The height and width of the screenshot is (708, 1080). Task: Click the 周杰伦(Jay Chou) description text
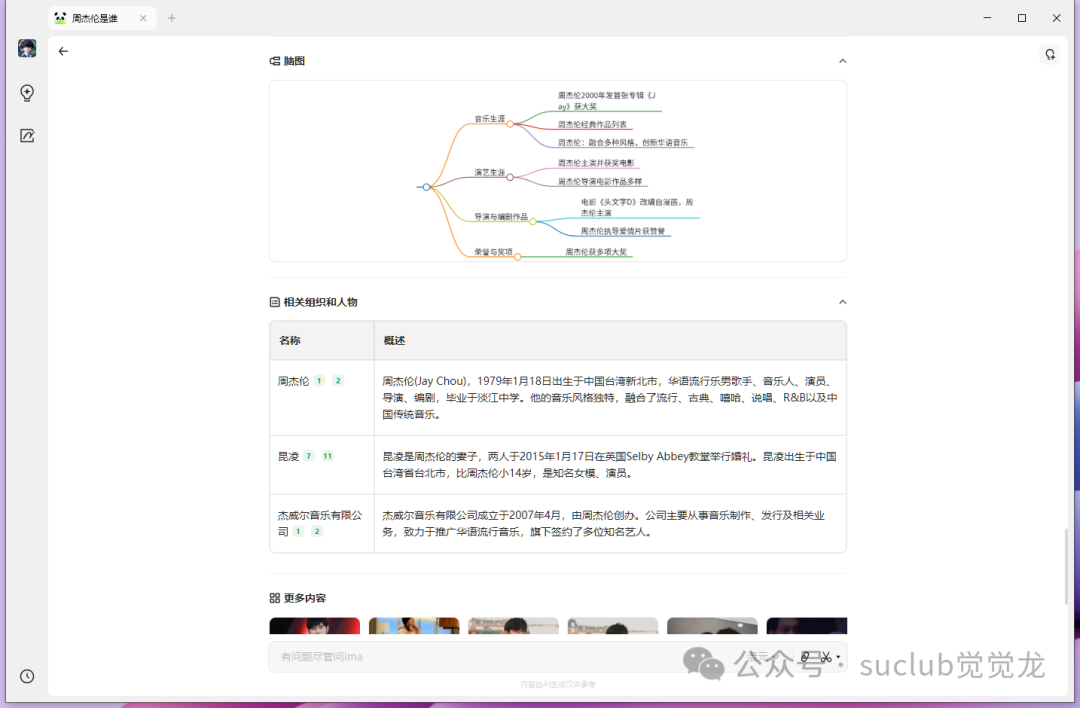tap(610, 397)
